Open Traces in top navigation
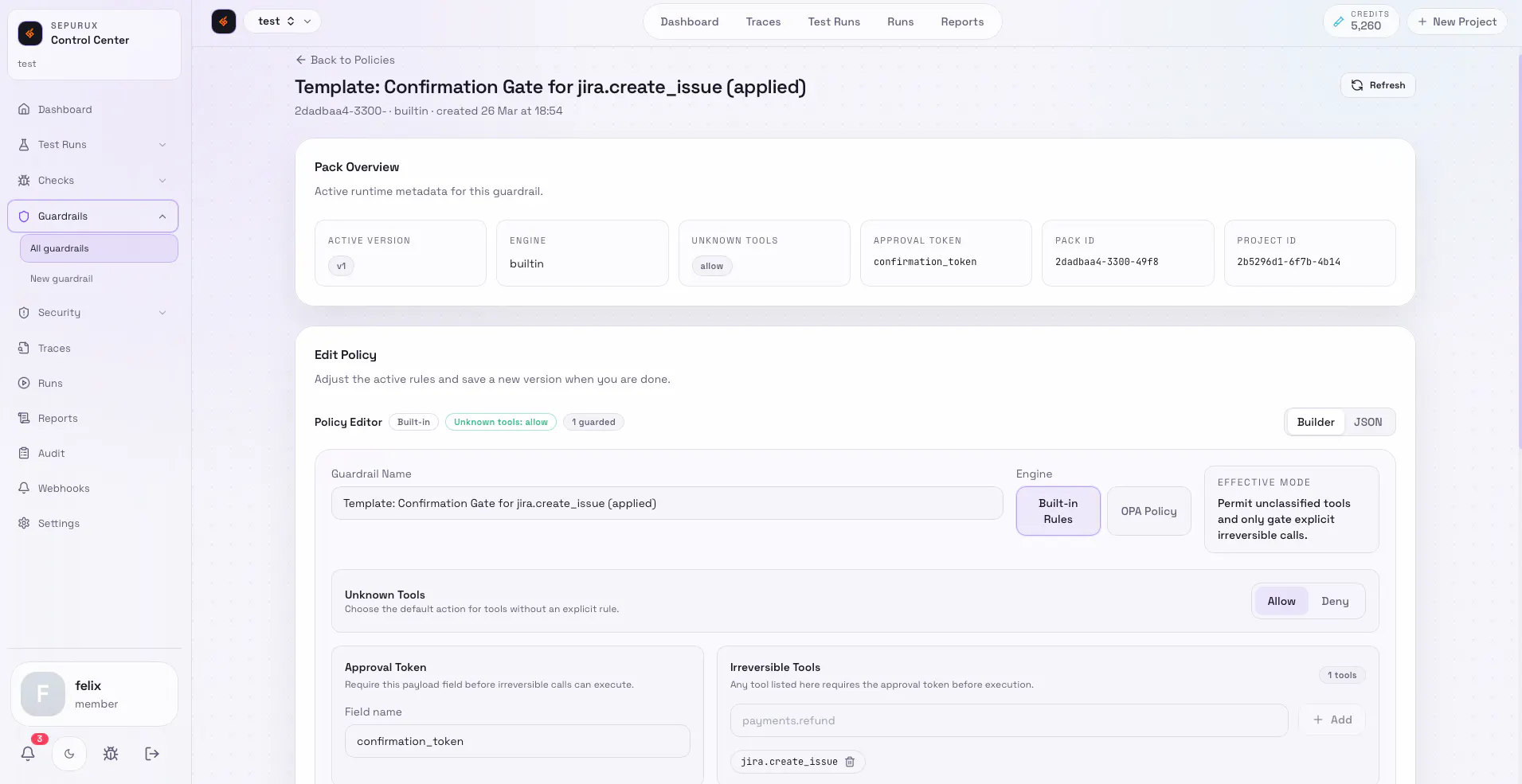The width and height of the screenshot is (1522, 784). click(763, 21)
